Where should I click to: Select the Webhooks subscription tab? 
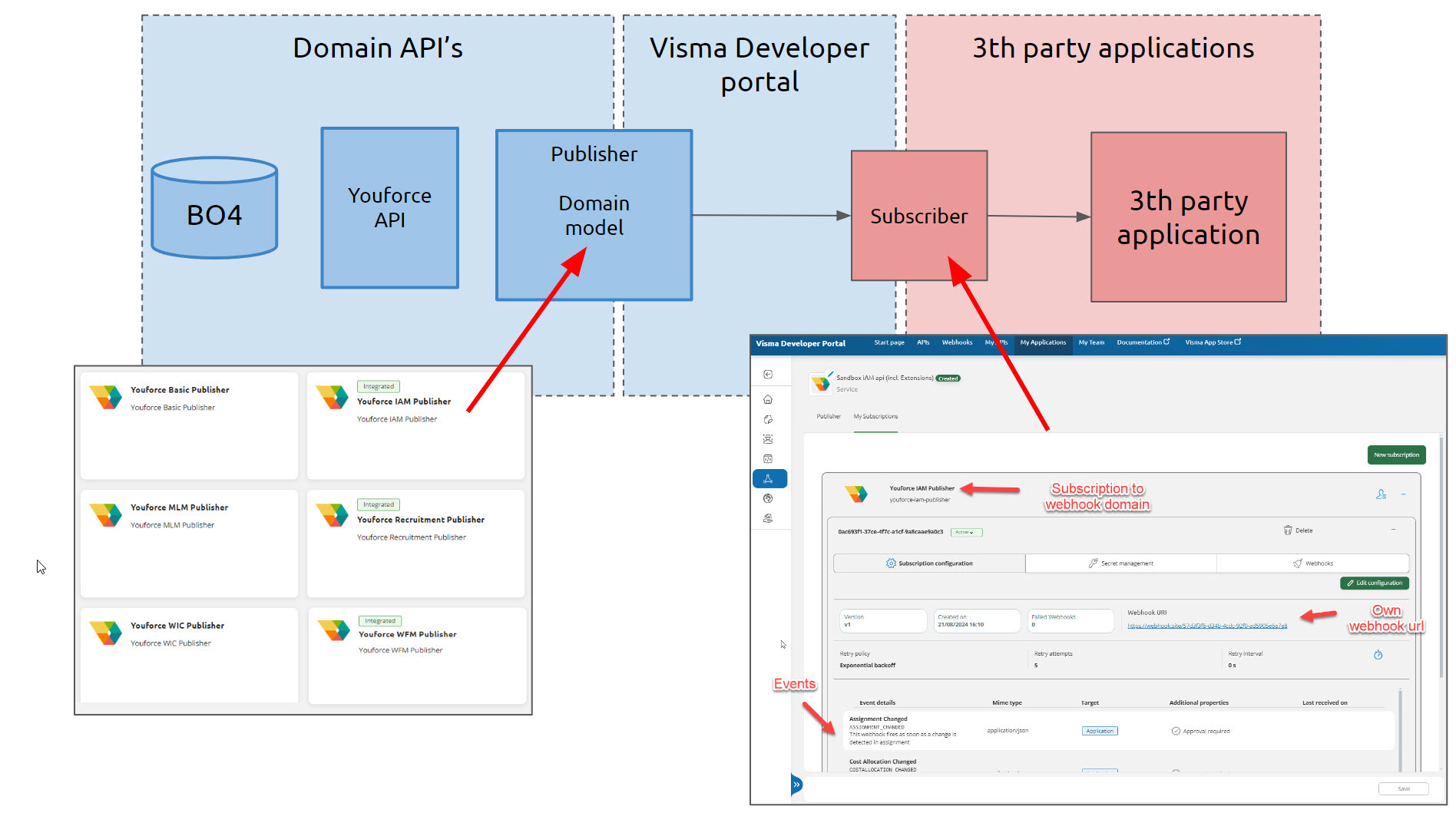[x=1312, y=563]
